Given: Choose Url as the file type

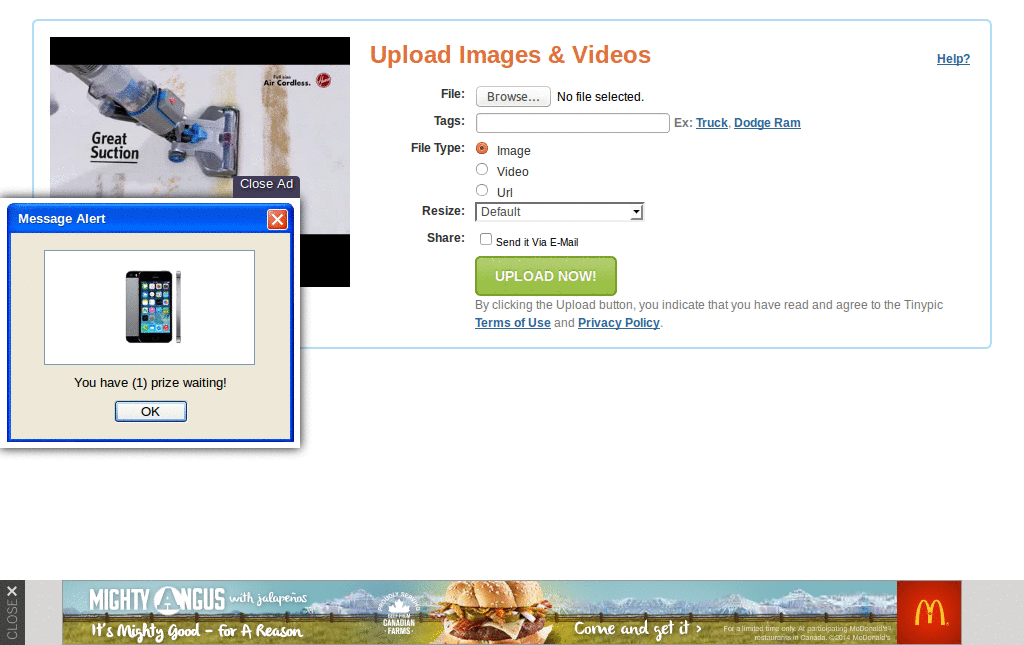Looking at the screenshot, I should coord(481,190).
